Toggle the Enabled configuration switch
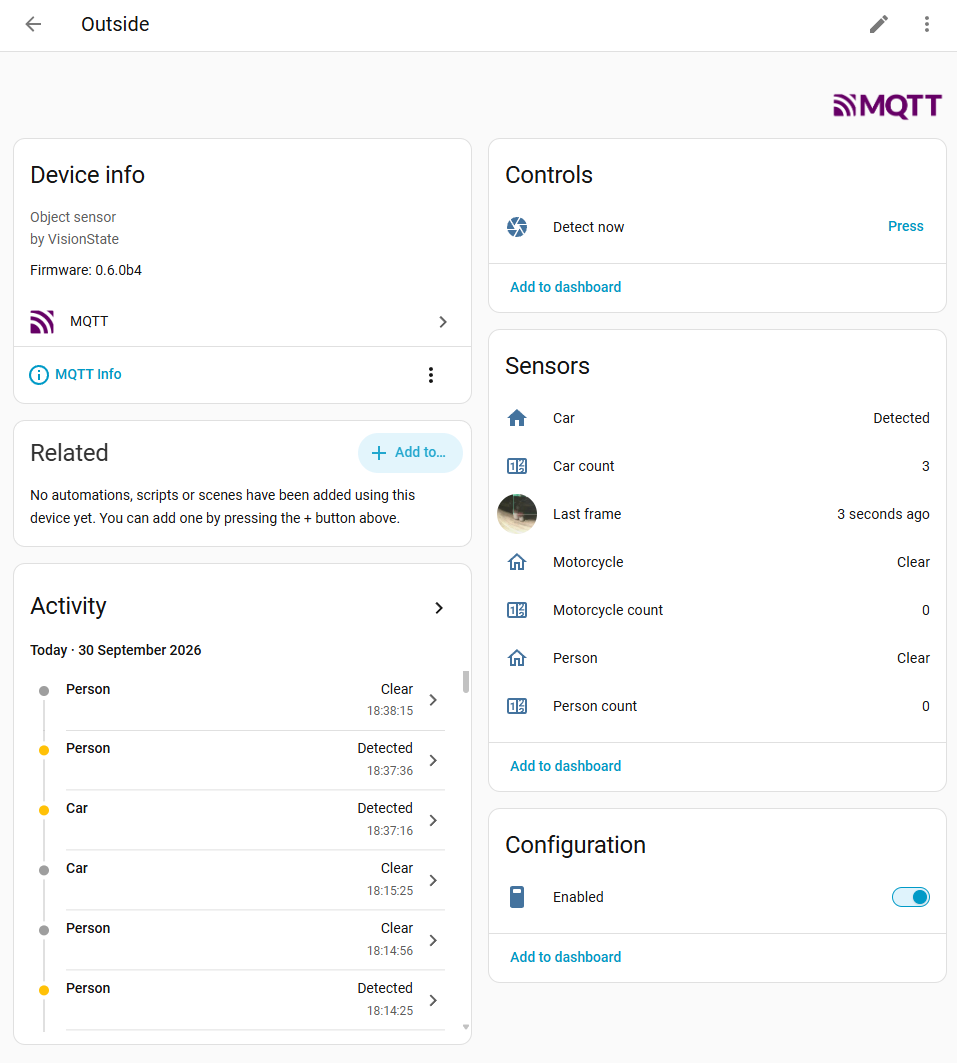The width and height of the screenshot is (957, 1063). pyautogui.click(x=910, y=897)
